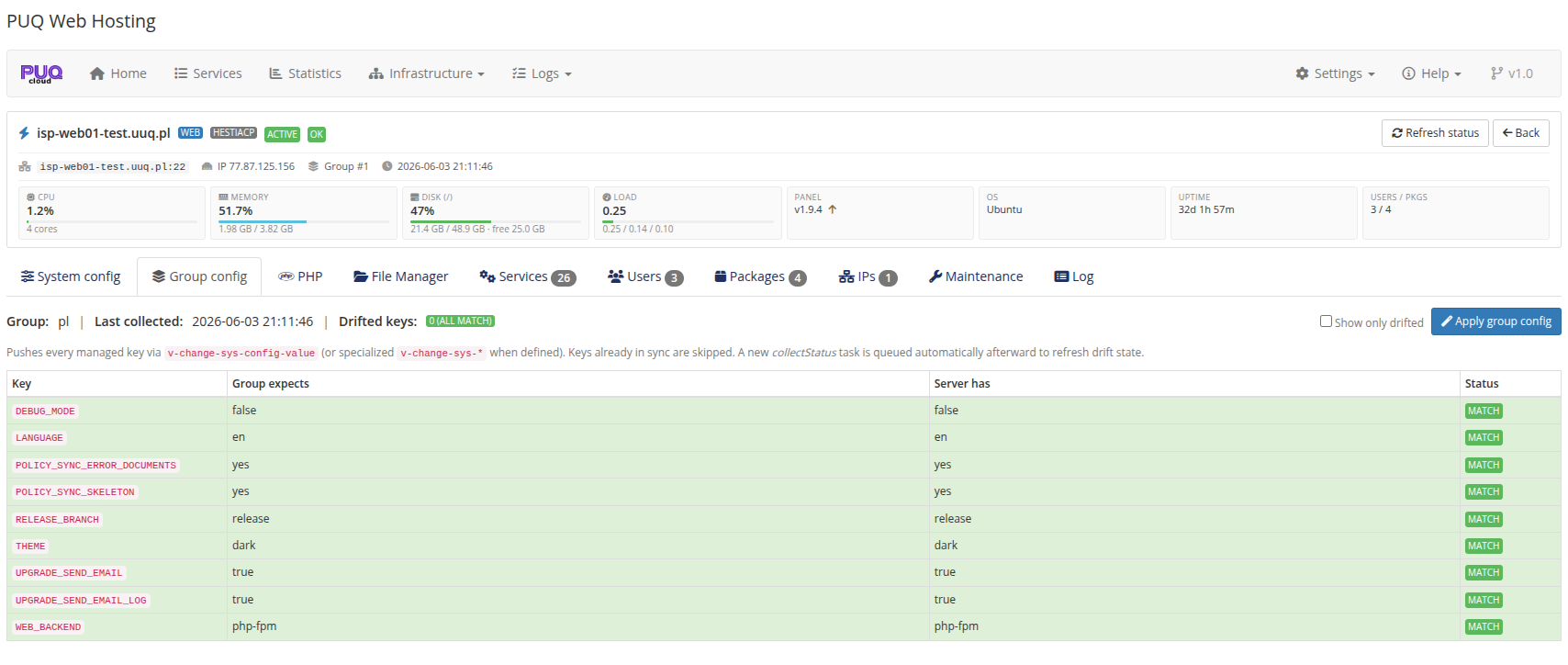Expand the Logs dropdown menu
Image resolution: width=1568 pixels, height=665 pixels.
[x=542, y=73]
